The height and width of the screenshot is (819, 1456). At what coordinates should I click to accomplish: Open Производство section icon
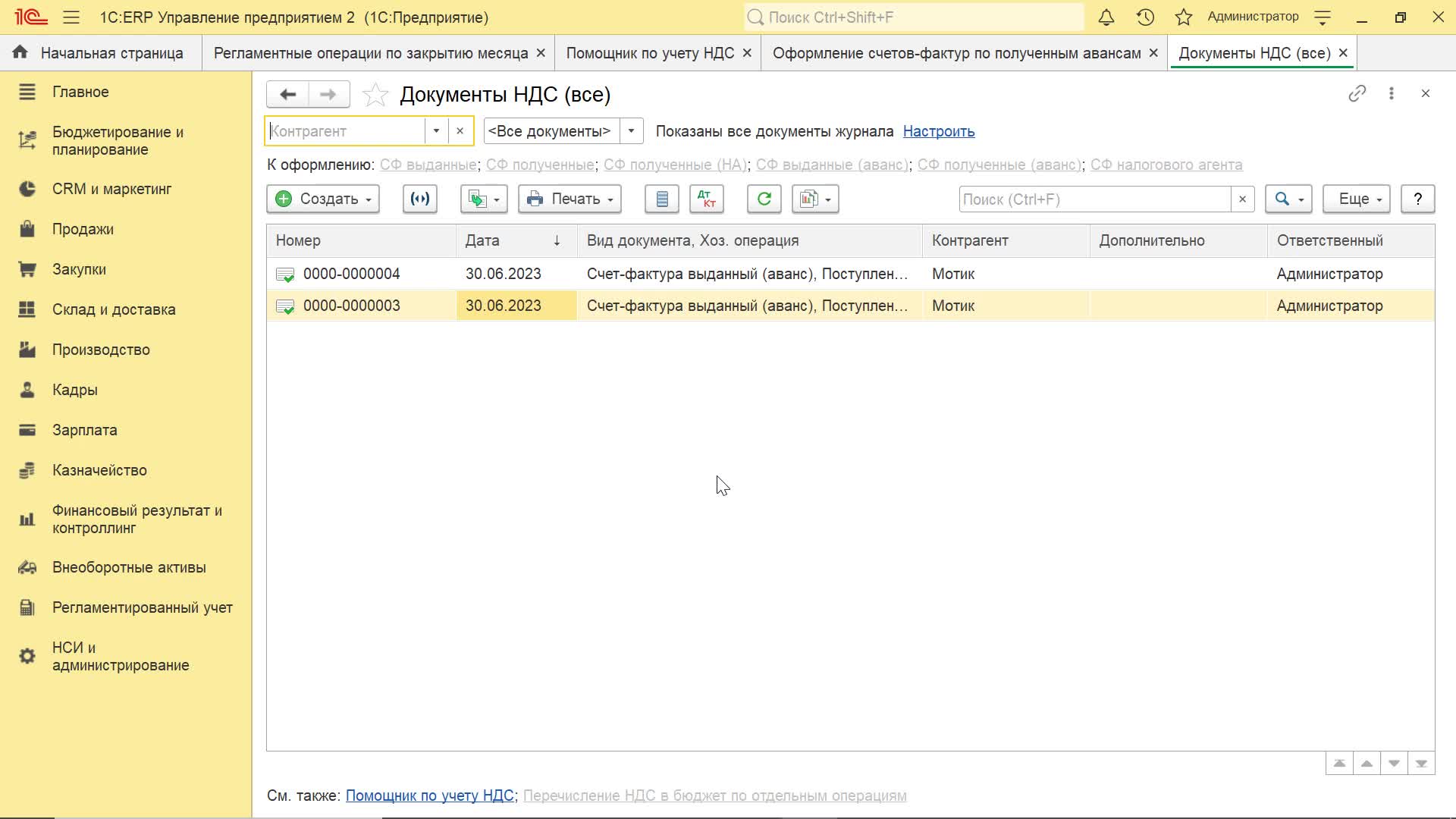27,350
